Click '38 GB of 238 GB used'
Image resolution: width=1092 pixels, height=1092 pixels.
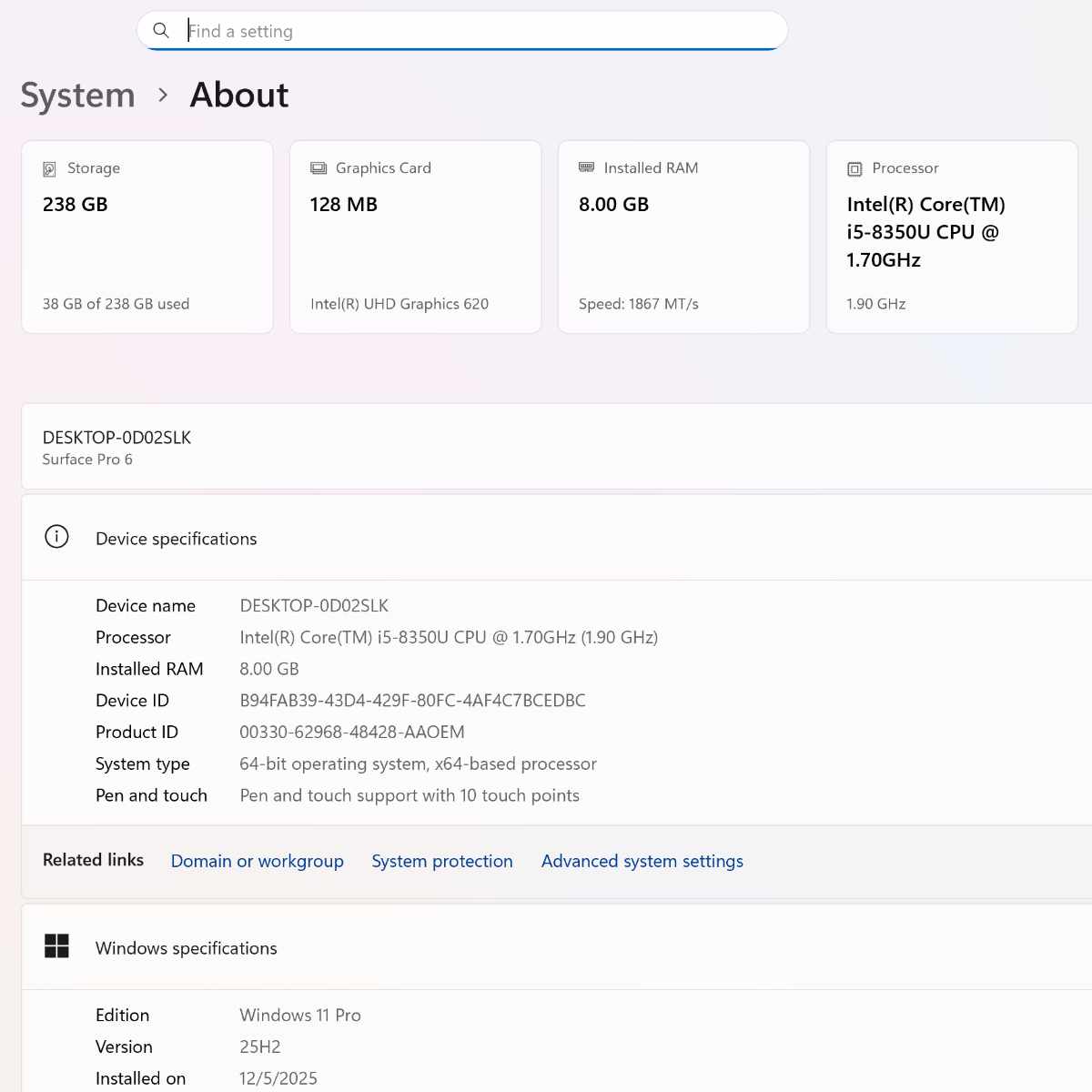pos(116,304)
